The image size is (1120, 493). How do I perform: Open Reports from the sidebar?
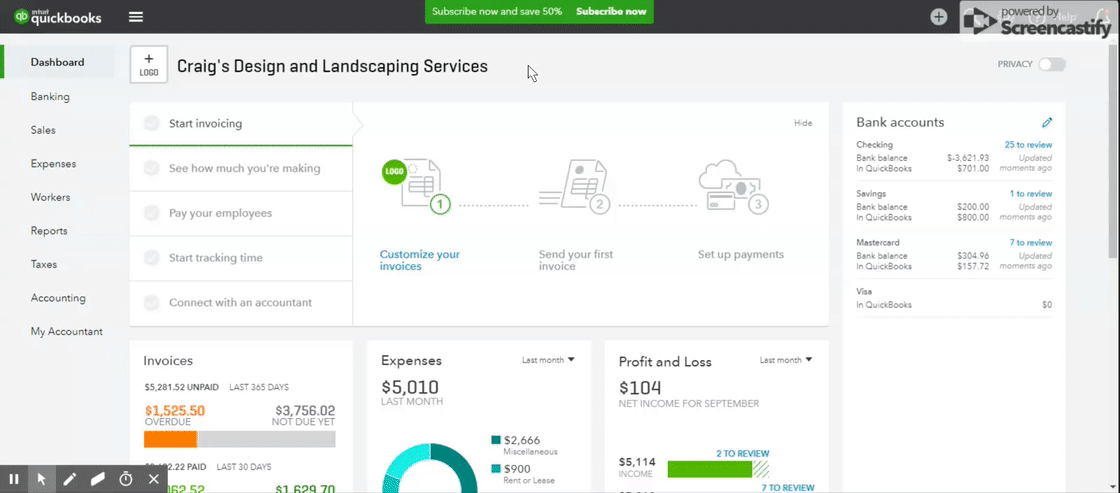click(x=49, y=231)
